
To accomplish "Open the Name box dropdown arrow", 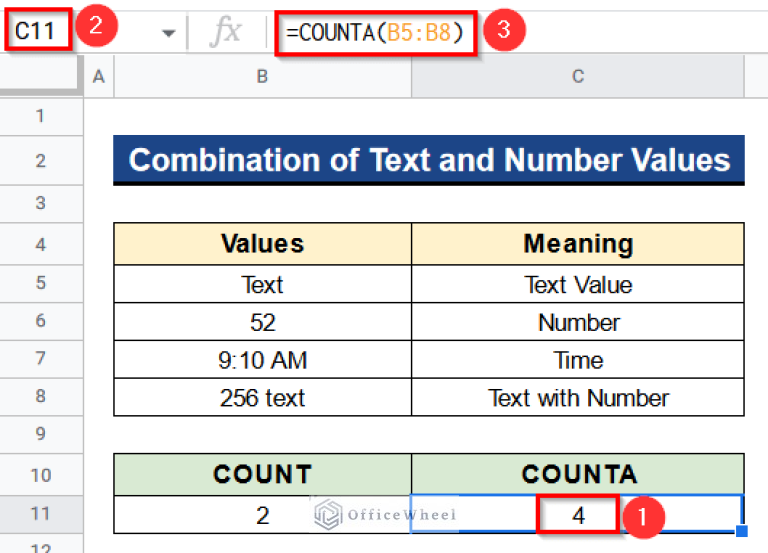I will (x=169, y=32).
